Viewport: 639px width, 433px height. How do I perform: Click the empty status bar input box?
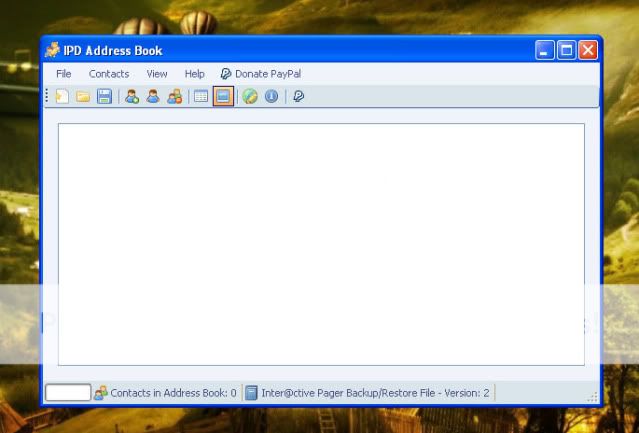68,393
